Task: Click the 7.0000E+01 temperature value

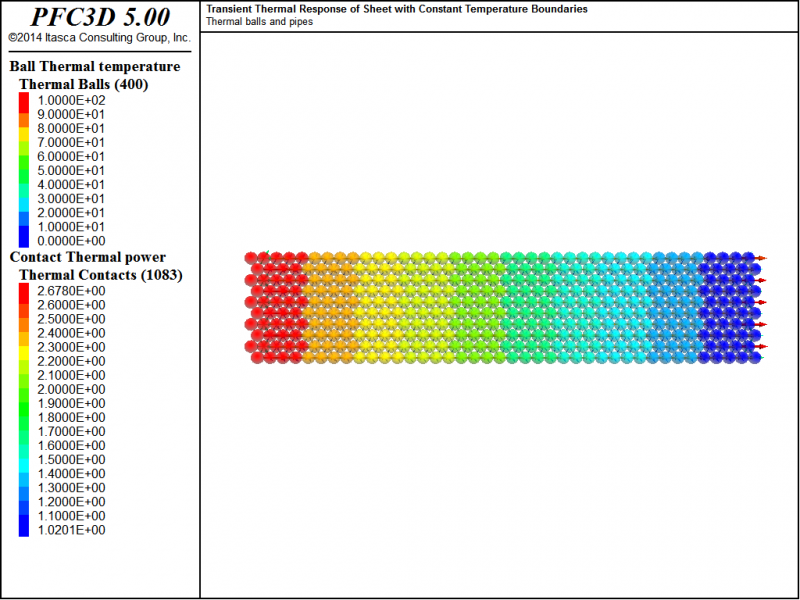Action: [71, 142]
